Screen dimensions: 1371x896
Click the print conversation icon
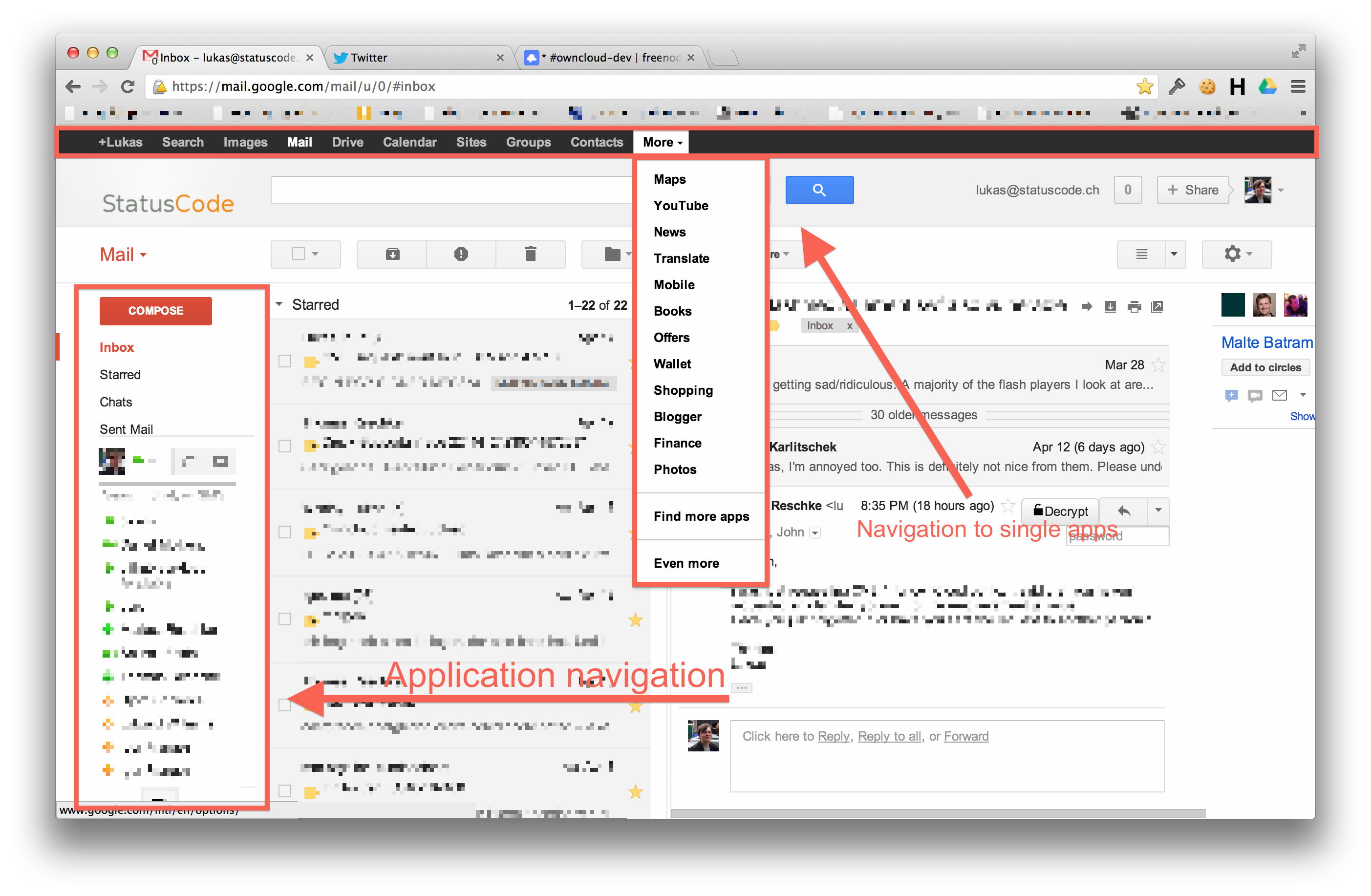tap(1134, 306)
